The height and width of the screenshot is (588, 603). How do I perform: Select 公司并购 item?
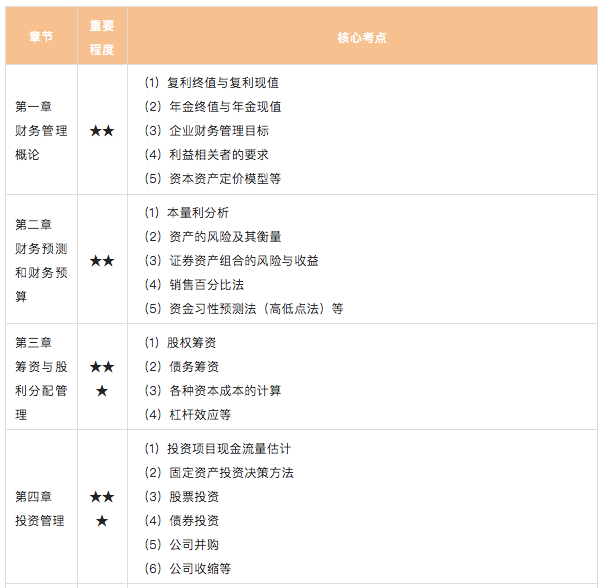tap(182, 545)
